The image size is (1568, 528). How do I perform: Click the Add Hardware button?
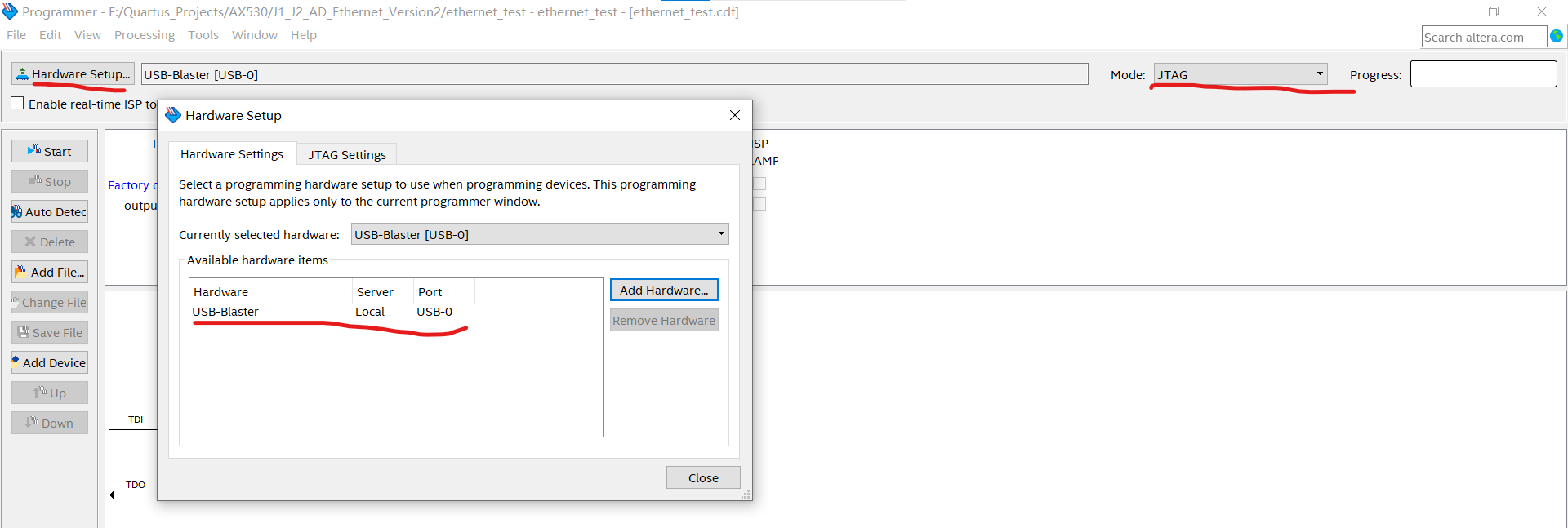664,291
